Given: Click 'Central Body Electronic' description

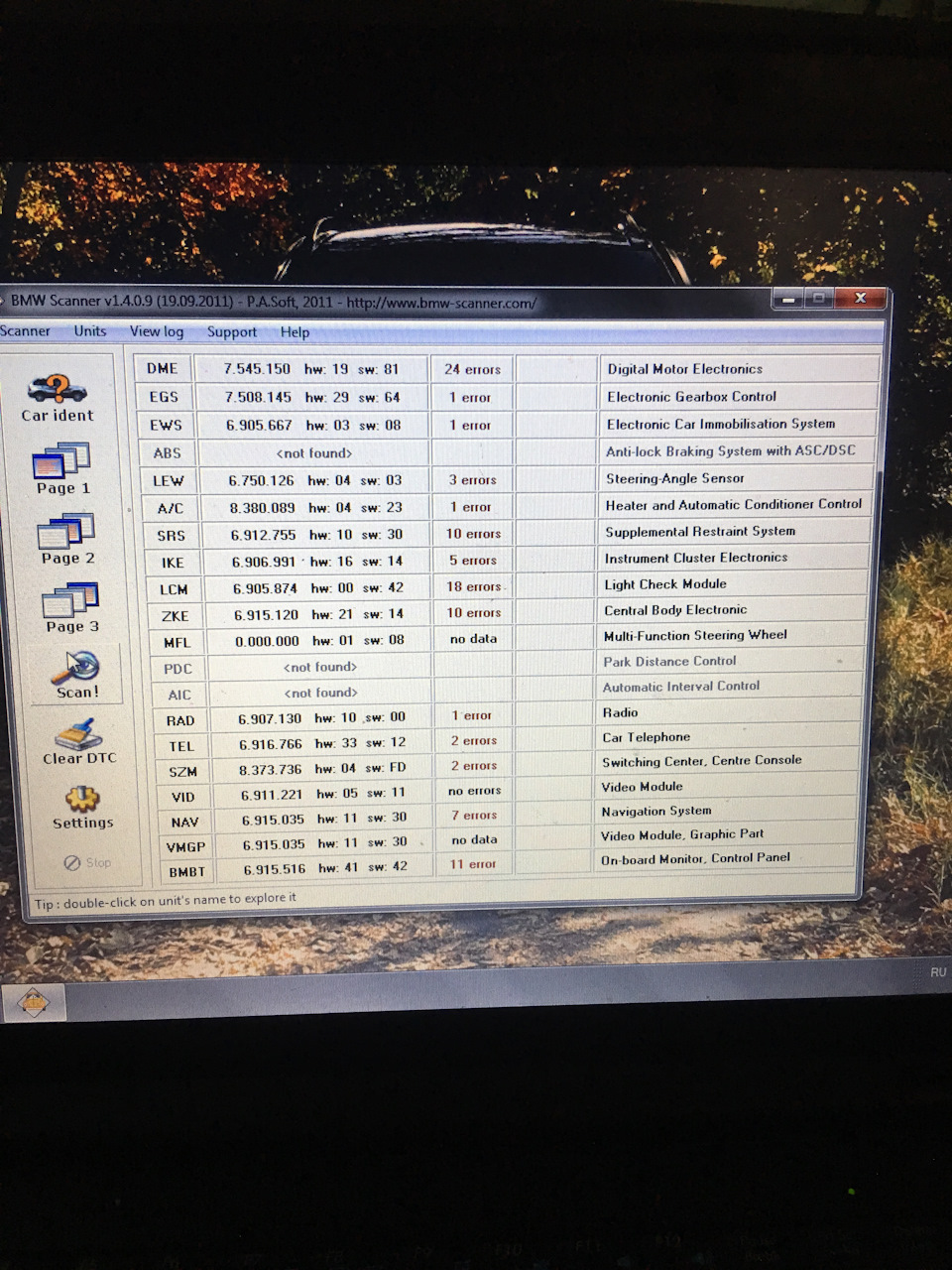Looking at the screenshot, I should point(675,609).
